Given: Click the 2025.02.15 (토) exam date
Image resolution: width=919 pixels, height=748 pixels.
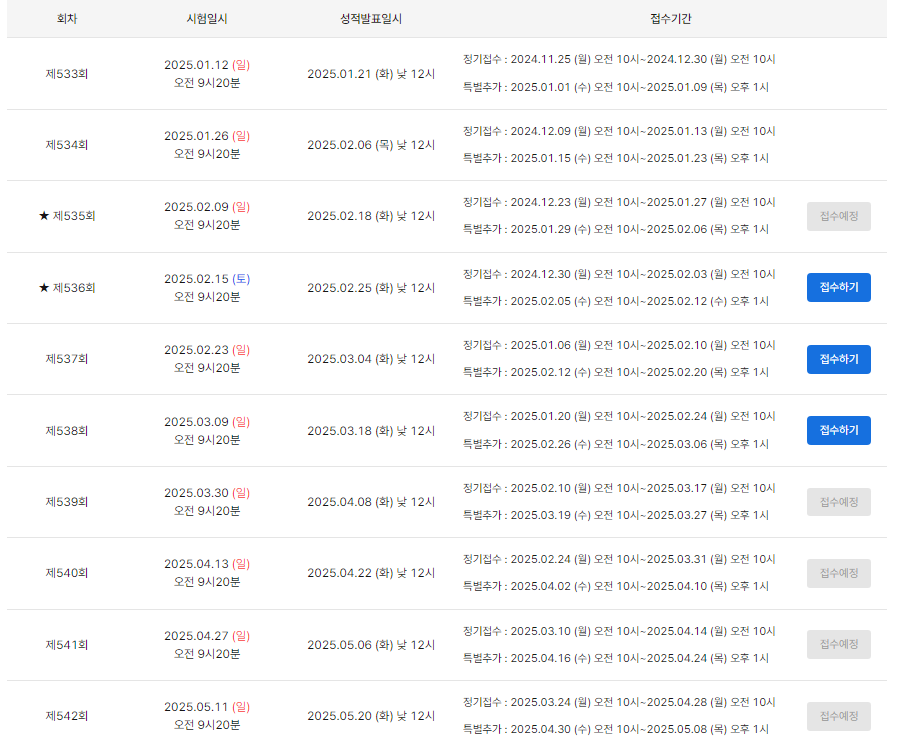Looking at the screenshot, I should pyautogui.click(x=207, y=279).
